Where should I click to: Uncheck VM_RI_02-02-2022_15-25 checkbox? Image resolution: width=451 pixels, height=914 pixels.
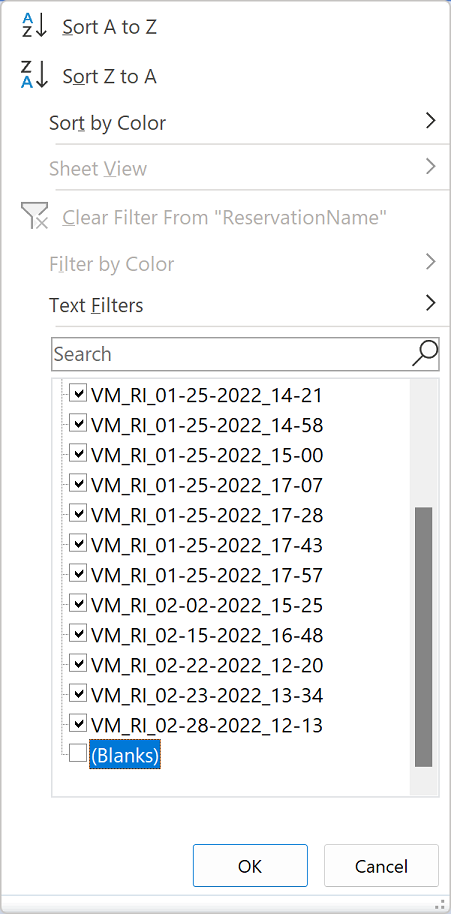click(x=77, y=603)
